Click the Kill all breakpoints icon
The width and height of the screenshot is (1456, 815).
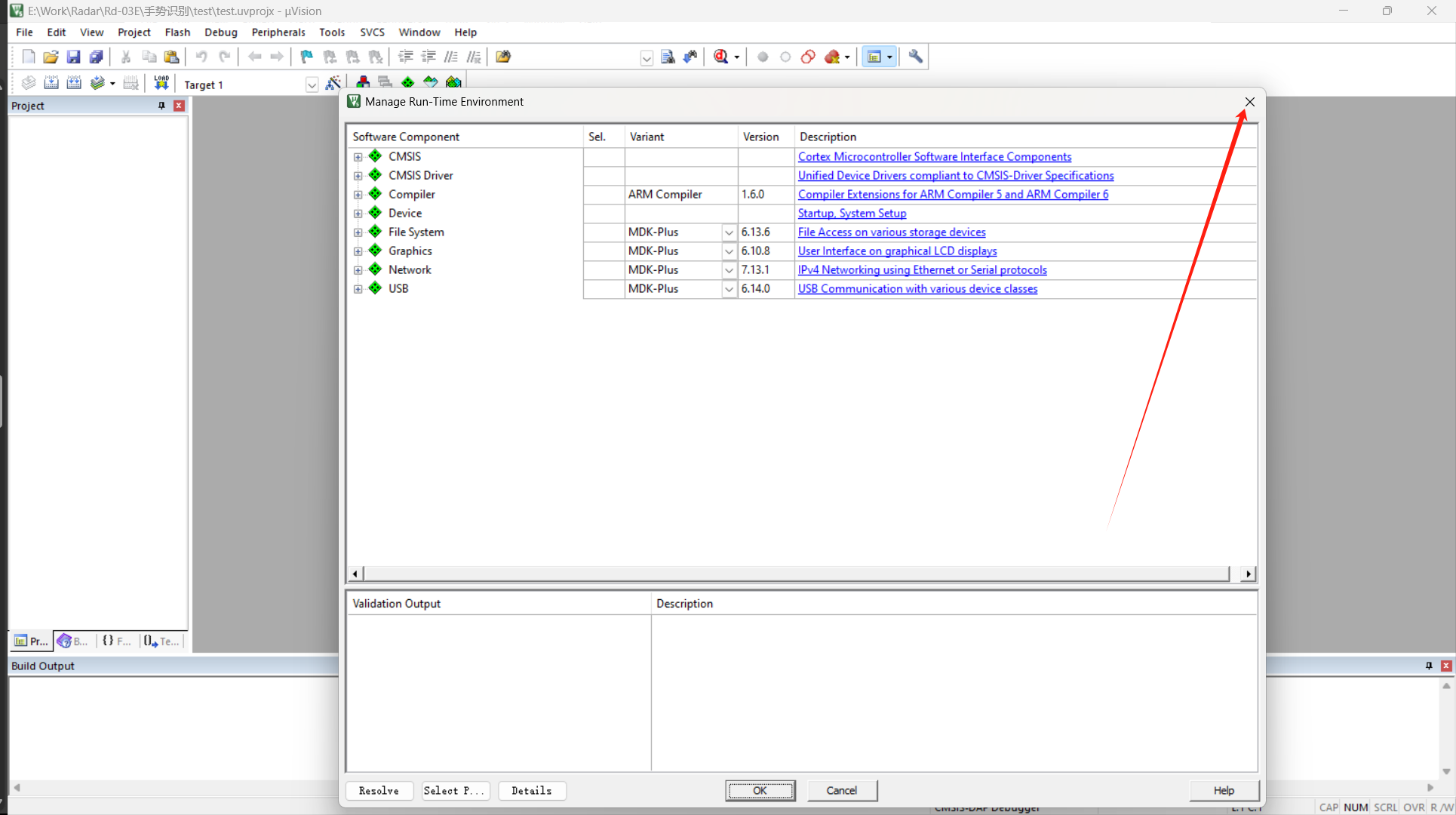coord(832,57)
